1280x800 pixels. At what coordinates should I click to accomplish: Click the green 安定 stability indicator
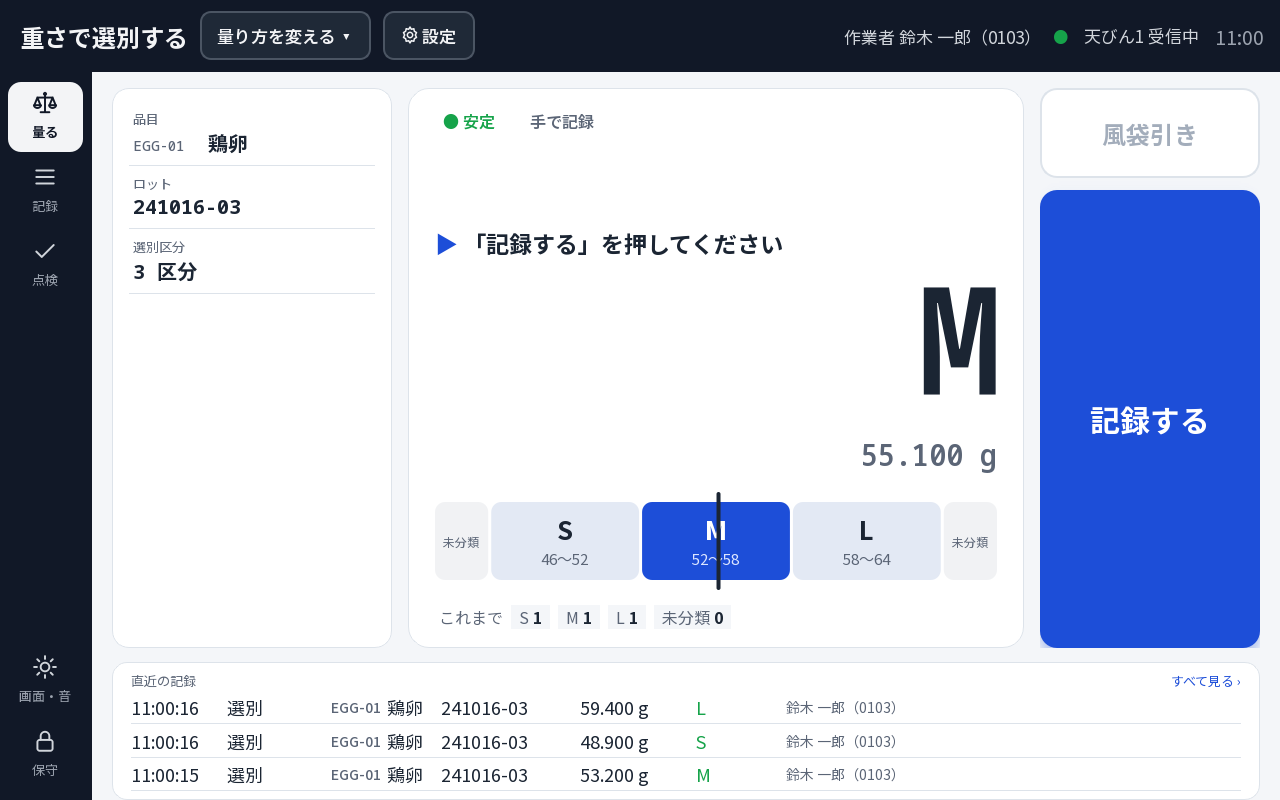(469, 122)
